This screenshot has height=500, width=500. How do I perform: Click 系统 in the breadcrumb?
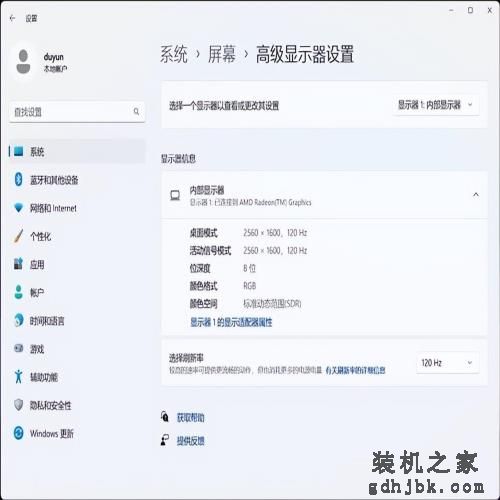[174, 54]
